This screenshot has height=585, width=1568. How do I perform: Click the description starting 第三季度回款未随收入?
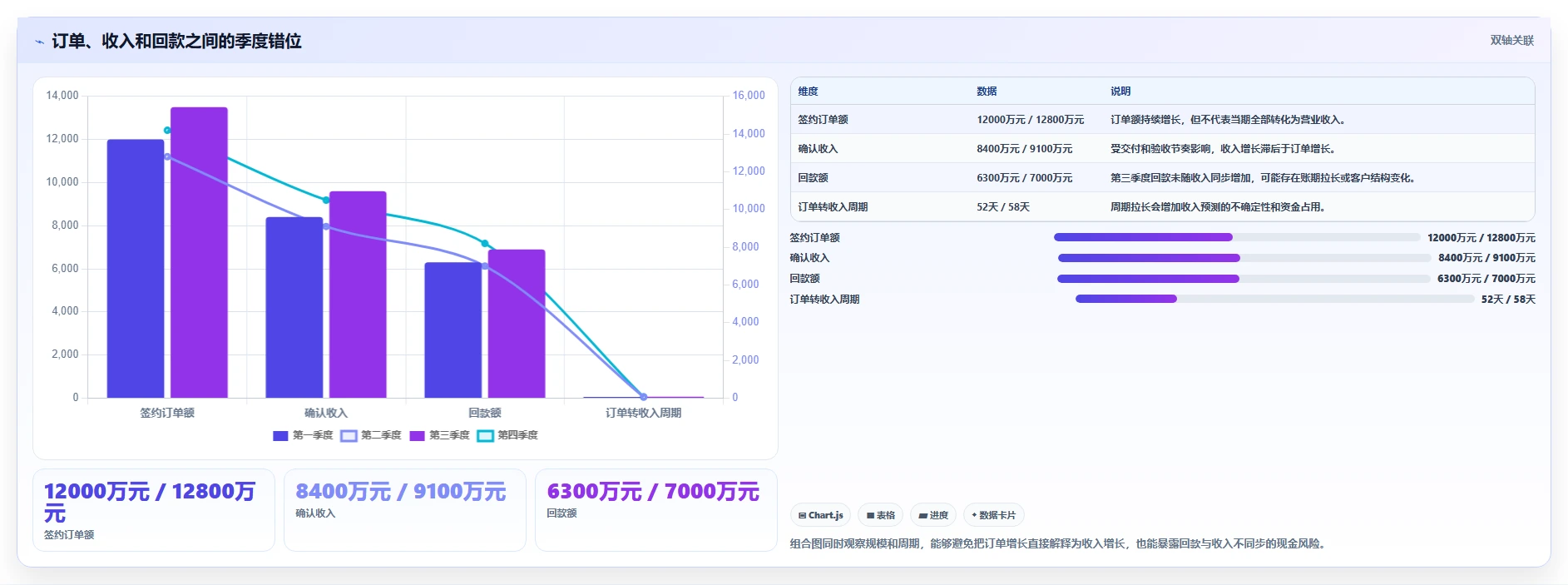(1264, 178)
